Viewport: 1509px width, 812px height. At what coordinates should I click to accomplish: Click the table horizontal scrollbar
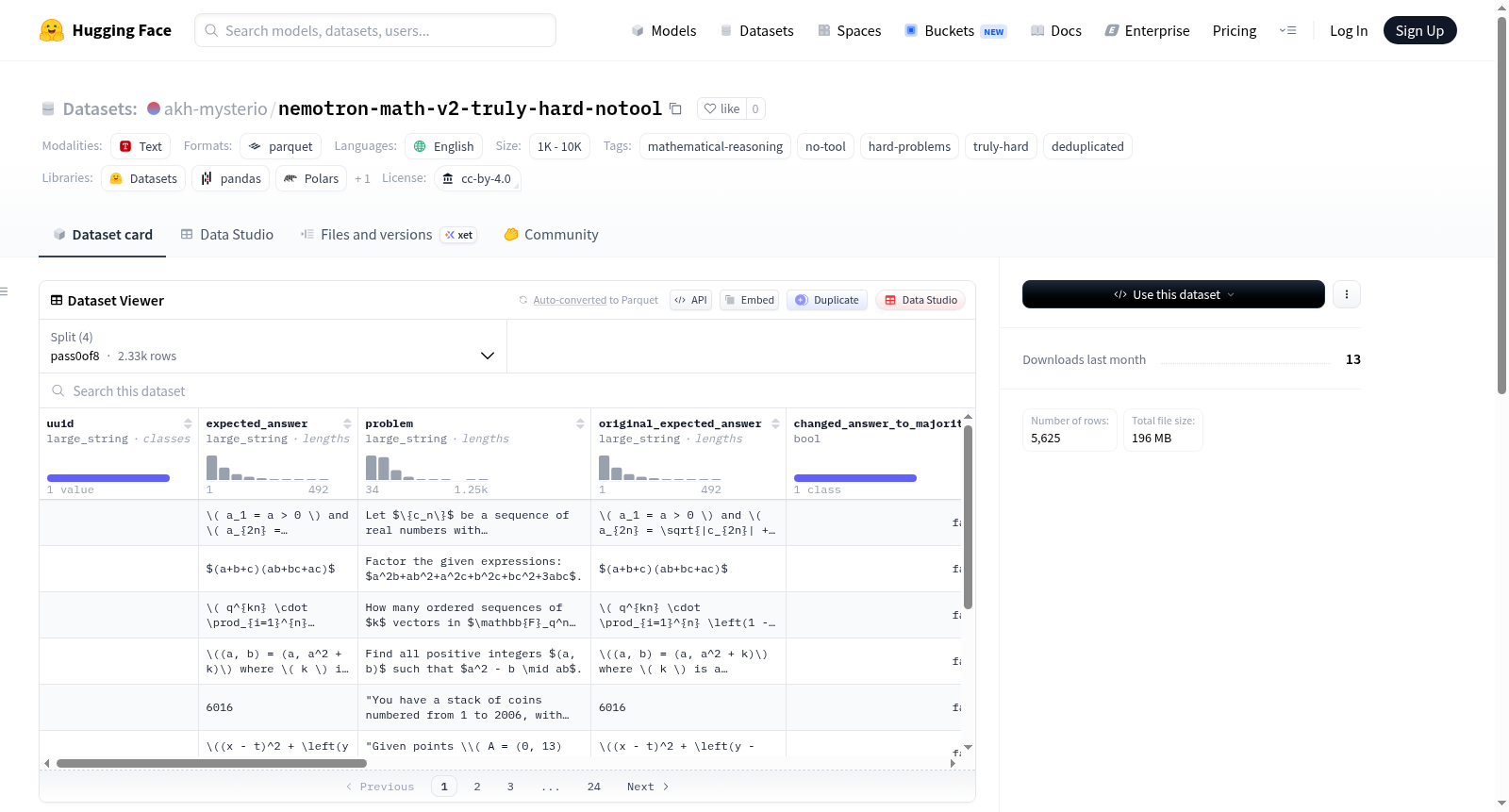(211, 763)
